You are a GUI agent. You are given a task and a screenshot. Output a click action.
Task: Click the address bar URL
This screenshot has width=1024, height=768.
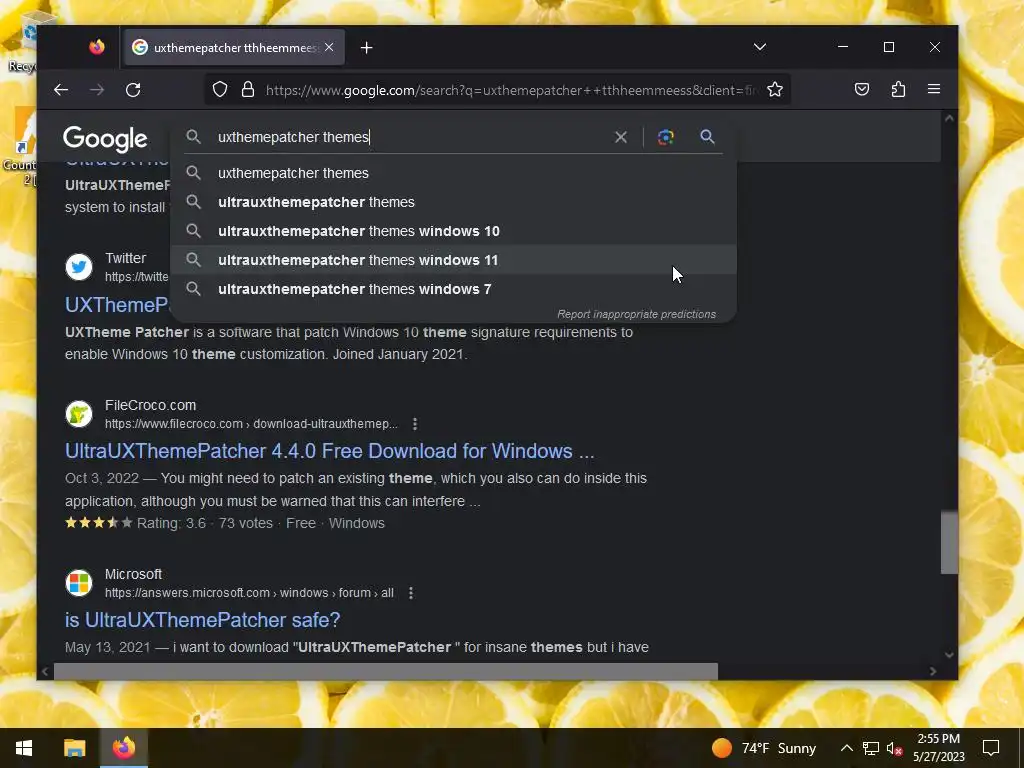[511, 90]
